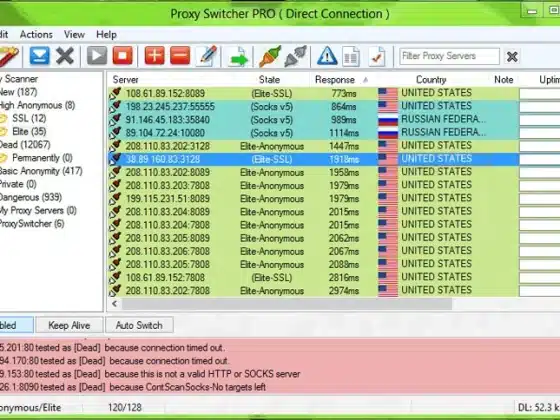The width and height of the screenshot is (560, 420).
Task: Open the Actions menu
Action: click(36, 35)
